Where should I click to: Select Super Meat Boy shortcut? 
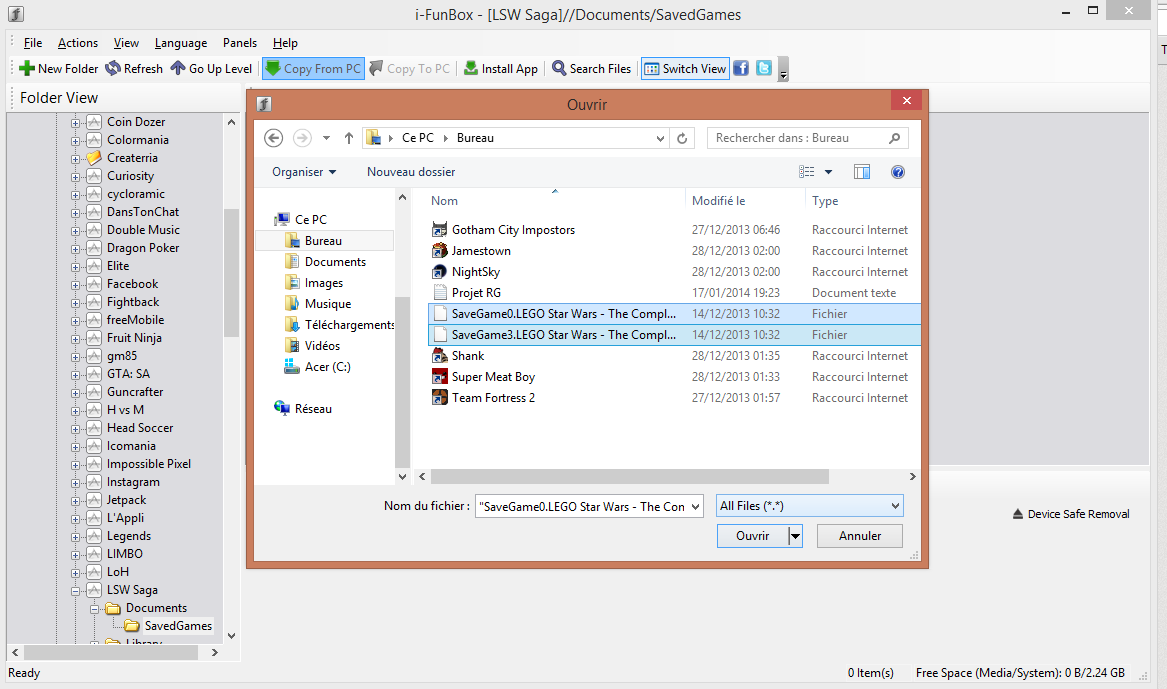(493, 376)
